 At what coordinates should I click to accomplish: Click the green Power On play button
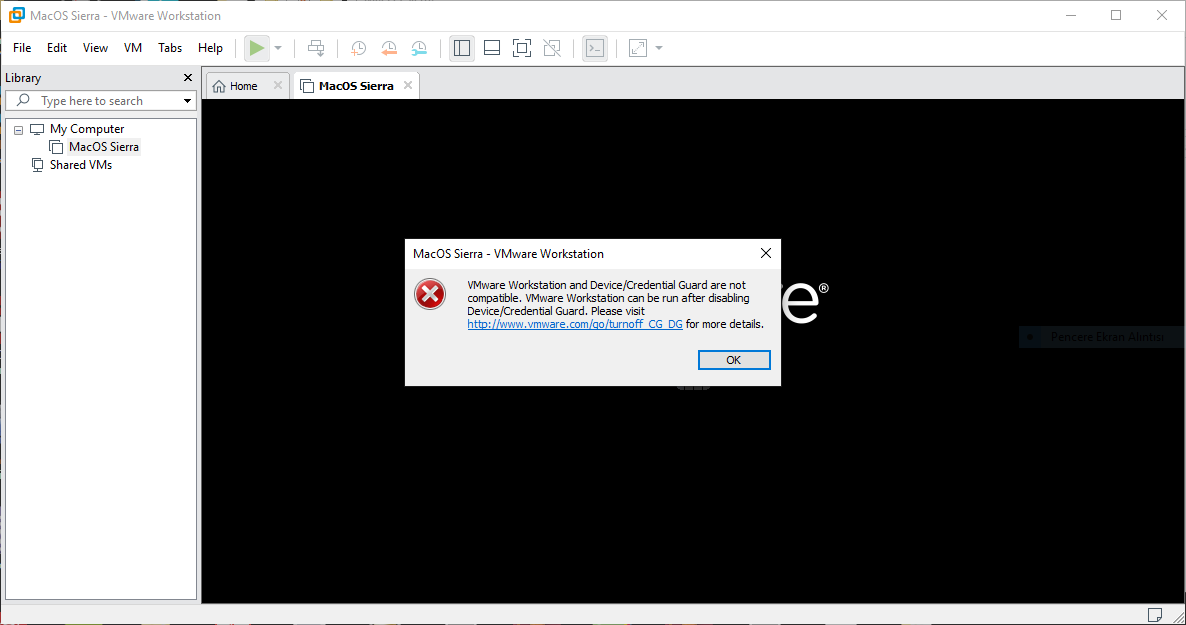[x=257, y=48]
